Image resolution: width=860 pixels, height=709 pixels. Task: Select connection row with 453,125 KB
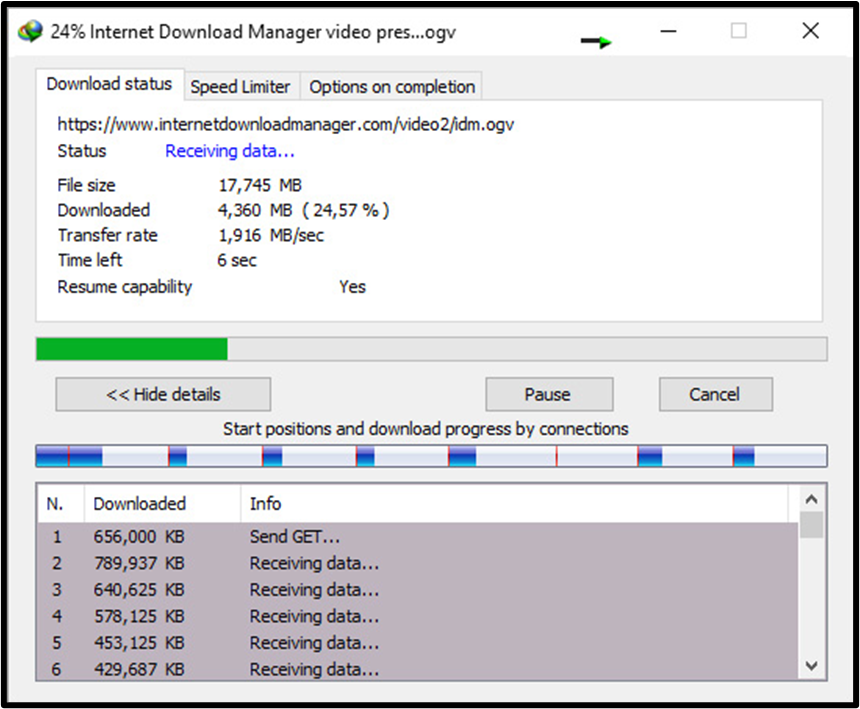click(418, 643)
